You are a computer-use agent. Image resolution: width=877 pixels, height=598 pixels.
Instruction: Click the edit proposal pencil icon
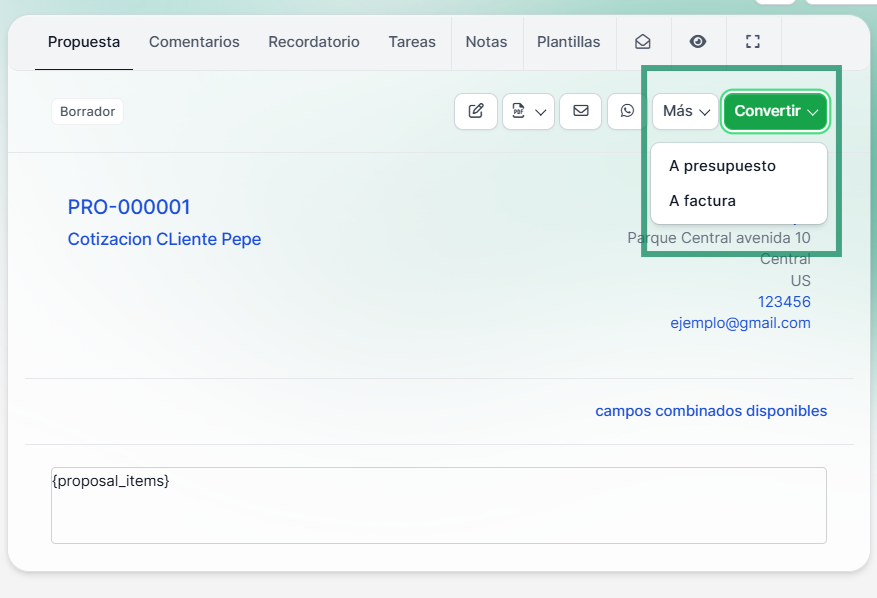476,111
